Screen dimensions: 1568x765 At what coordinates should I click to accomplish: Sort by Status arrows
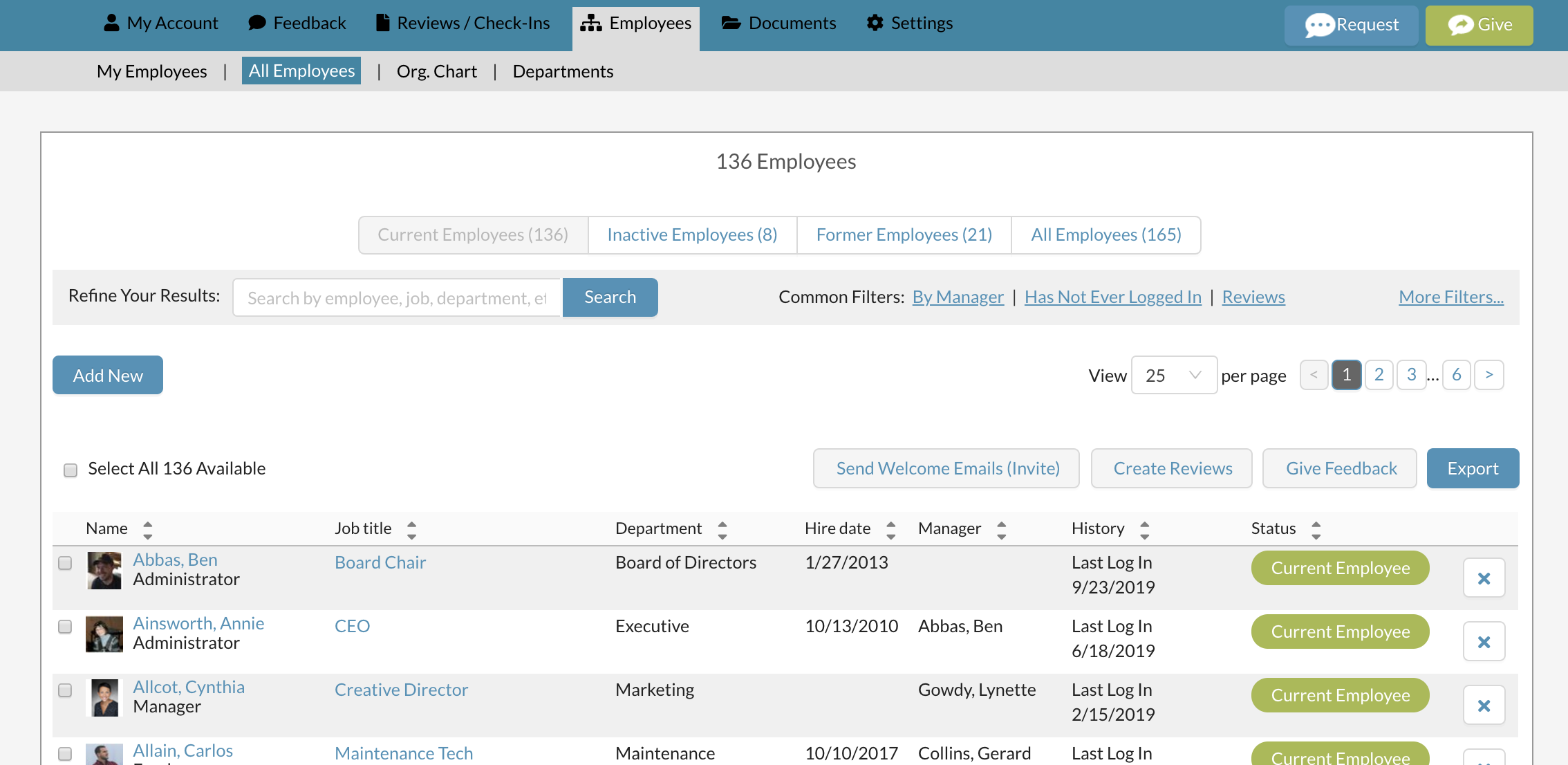[1316, 530]
